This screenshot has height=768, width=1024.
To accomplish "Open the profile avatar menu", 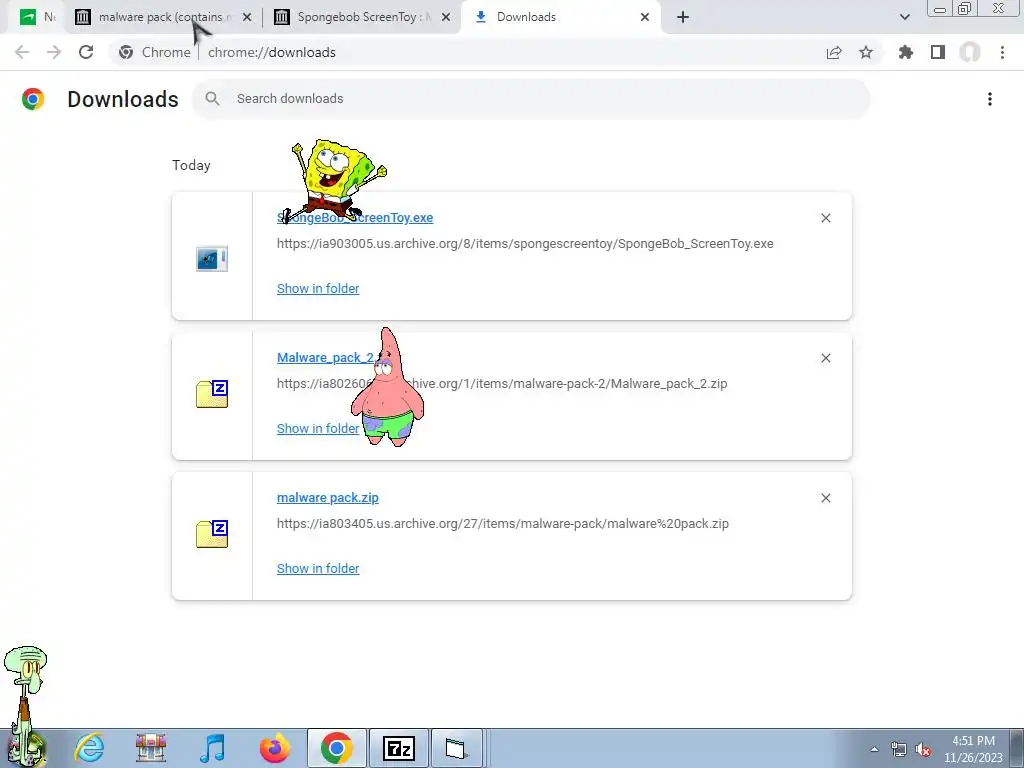I will click(970, 52).
